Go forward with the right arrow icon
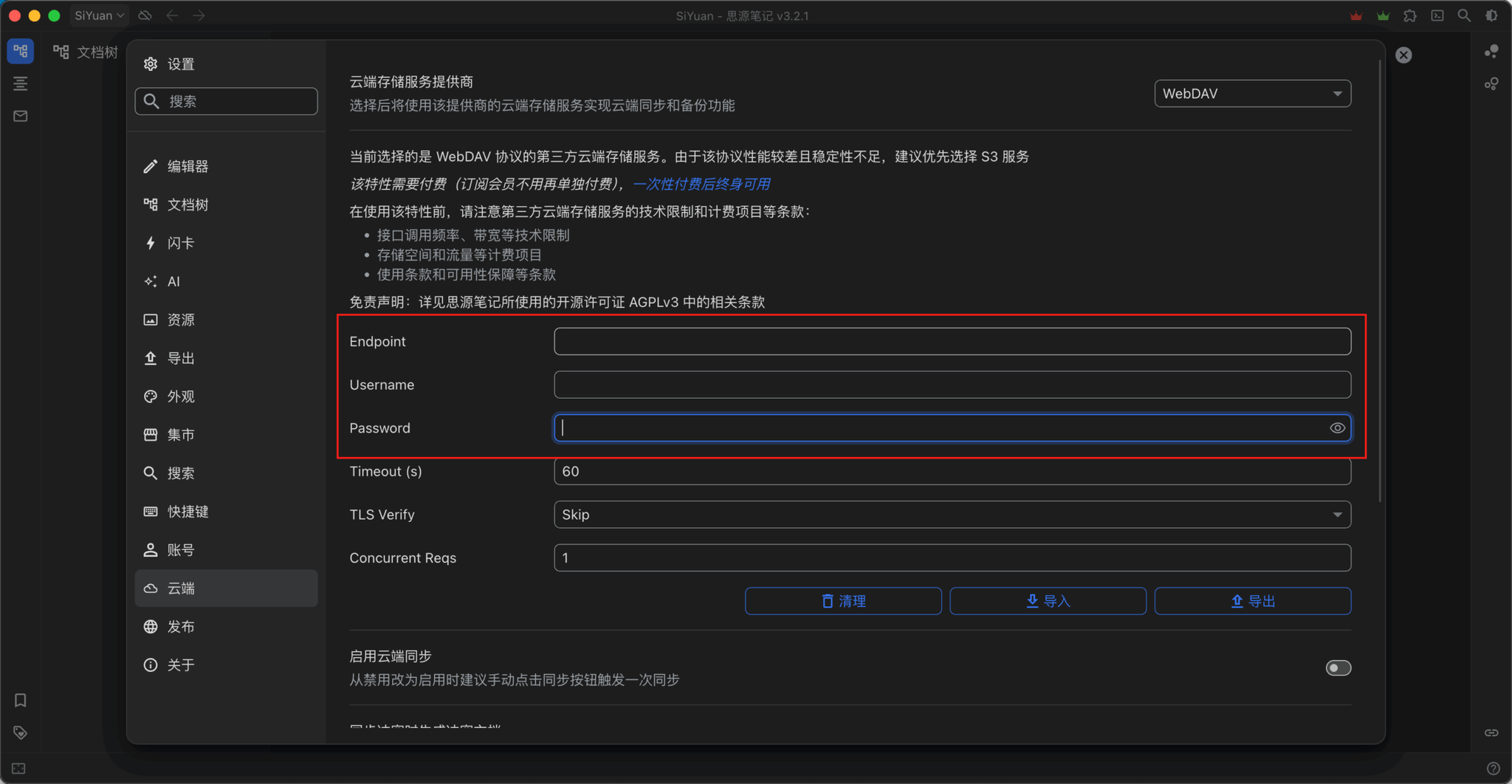The image size is (1512, 784). coord(199,16)
